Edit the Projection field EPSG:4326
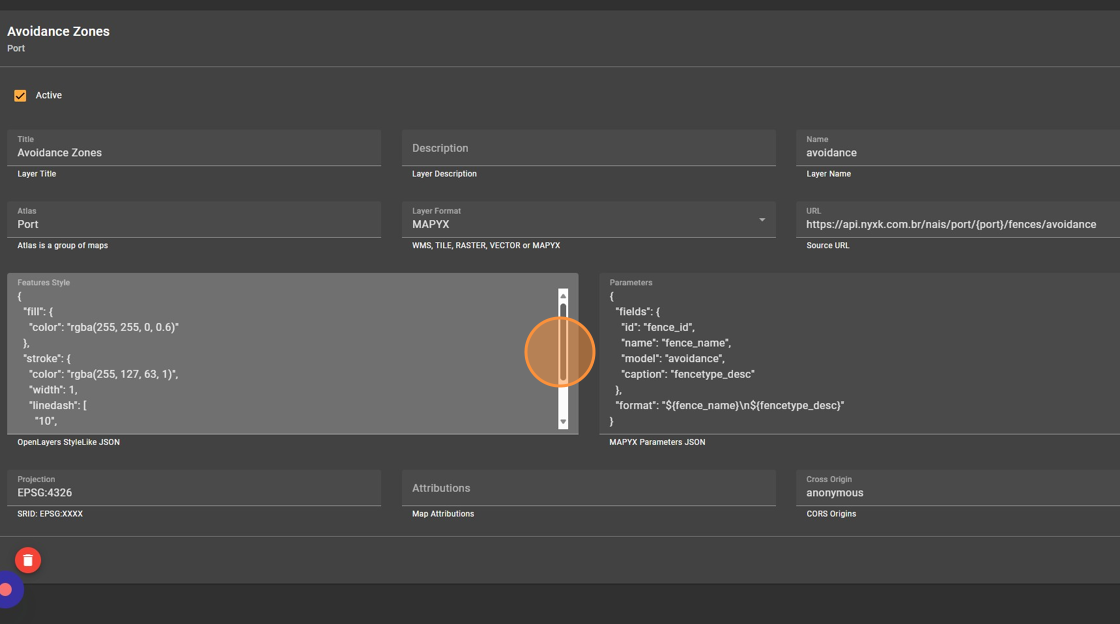The width and height of the screenshot is (1120, 624). click(x=194, y=492)
